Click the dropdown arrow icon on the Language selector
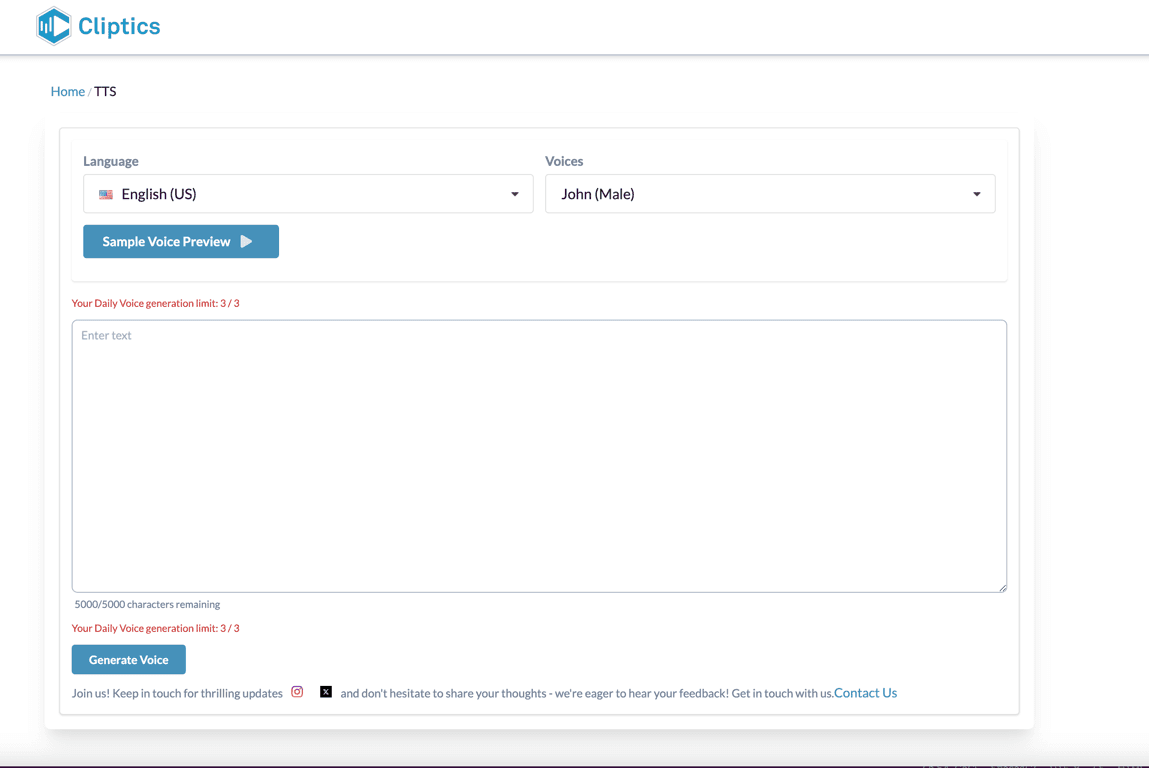1149x768 pixels. pyautogui.click(x=515, y=194)
